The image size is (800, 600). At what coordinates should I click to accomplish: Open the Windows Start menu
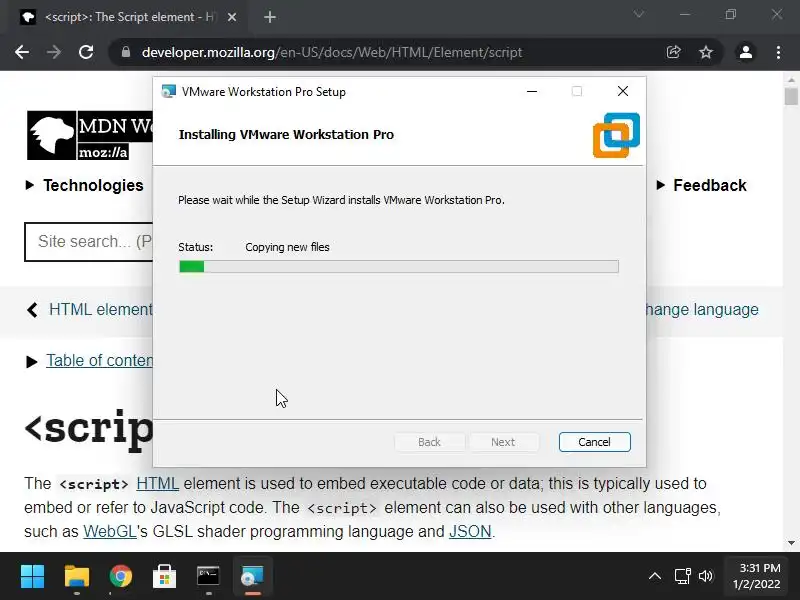coord(33,577)
